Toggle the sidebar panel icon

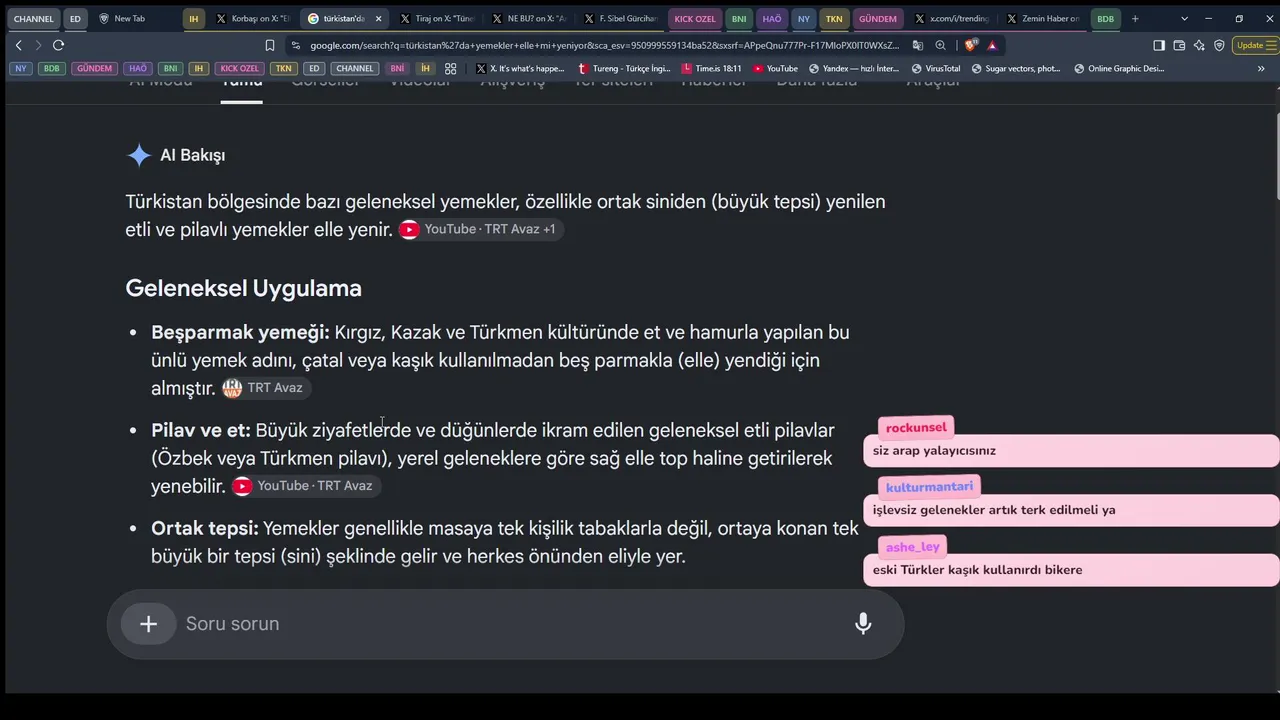point(1159,45)
